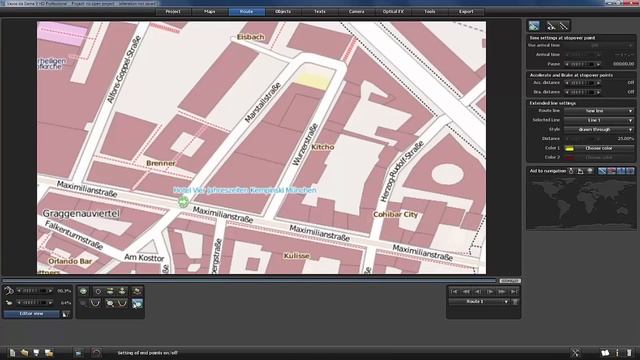Image resolution: width=640 pixels, height=360 pixels.
Task: Click the cursor icon next to Editor view
Action: pos(65,314)
